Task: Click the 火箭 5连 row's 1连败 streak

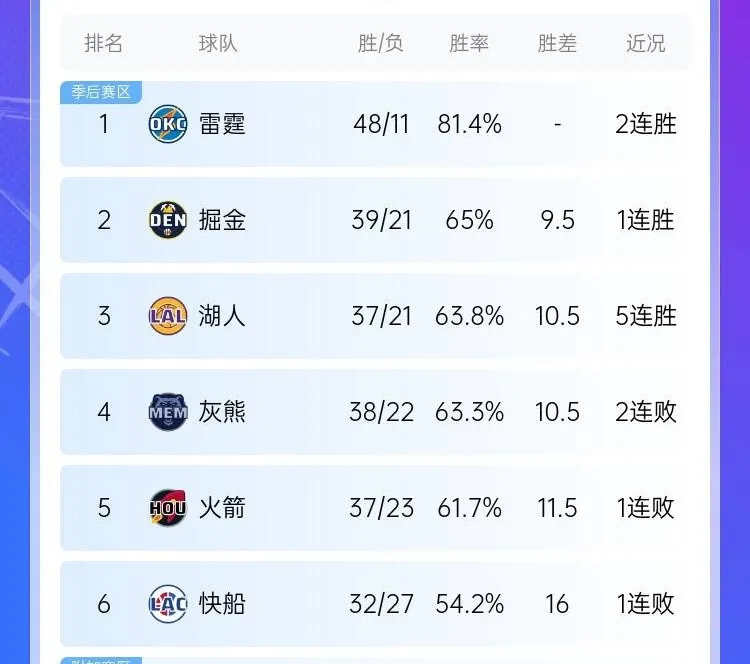Action: (646, 508)
